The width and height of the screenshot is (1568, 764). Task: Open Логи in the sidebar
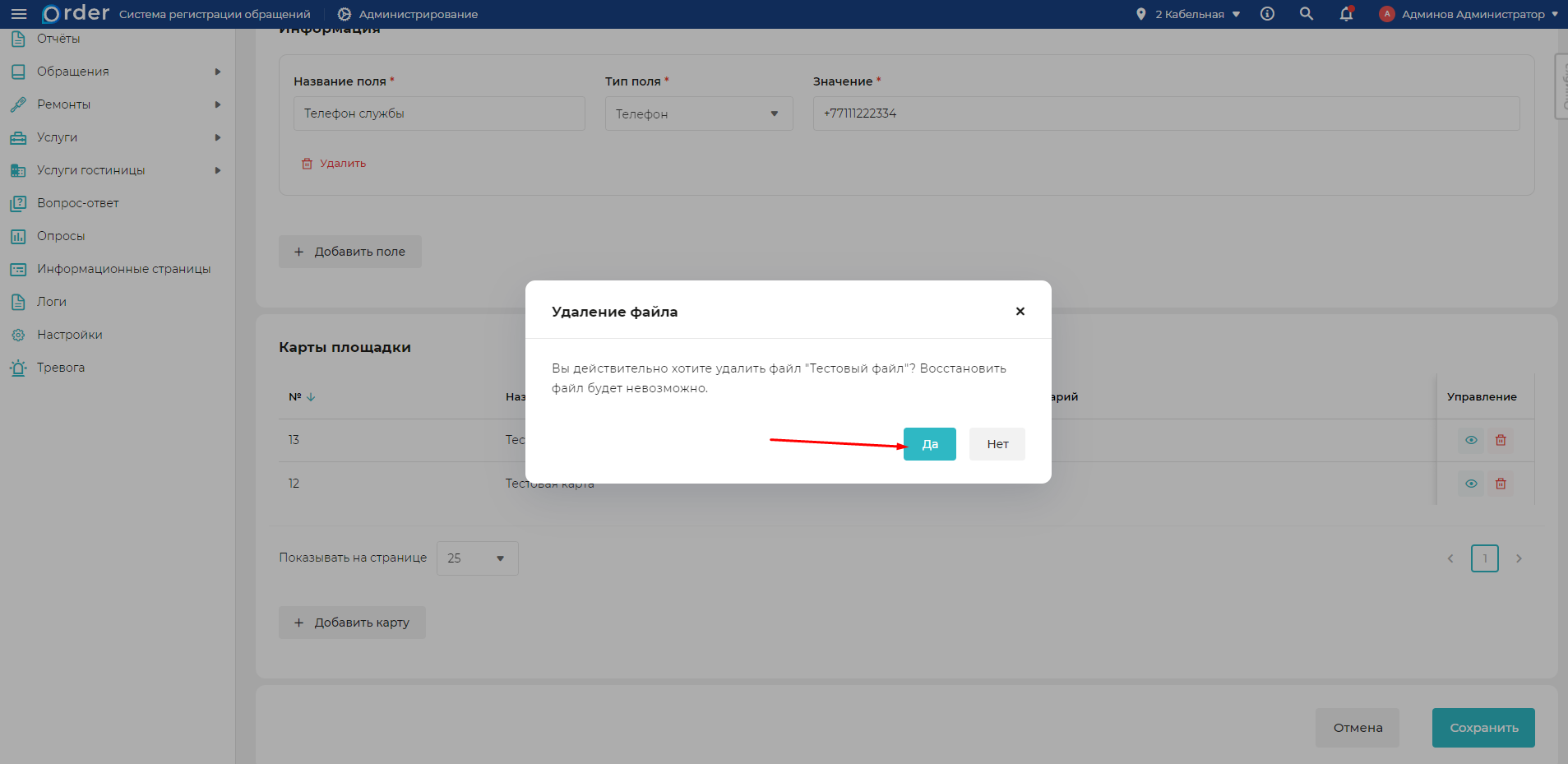[51, 302]
